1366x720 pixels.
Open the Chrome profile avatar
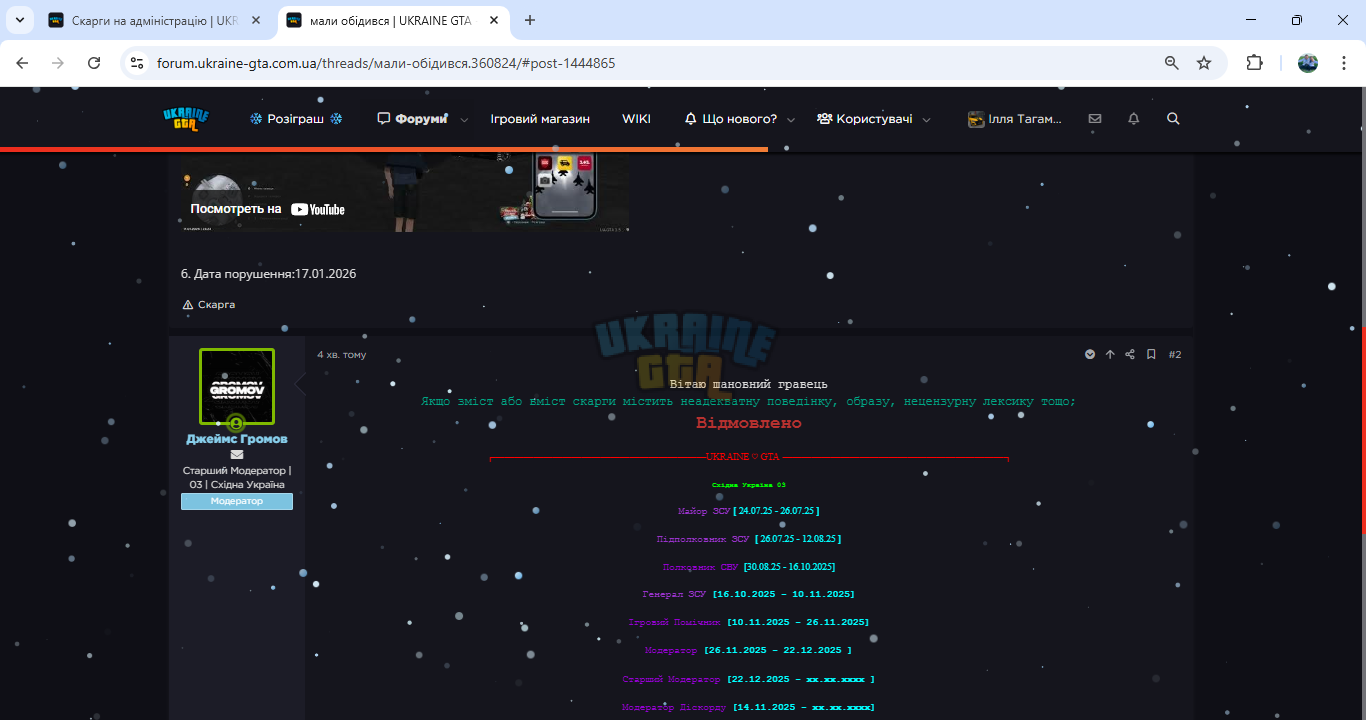[x=1308, y=63]
